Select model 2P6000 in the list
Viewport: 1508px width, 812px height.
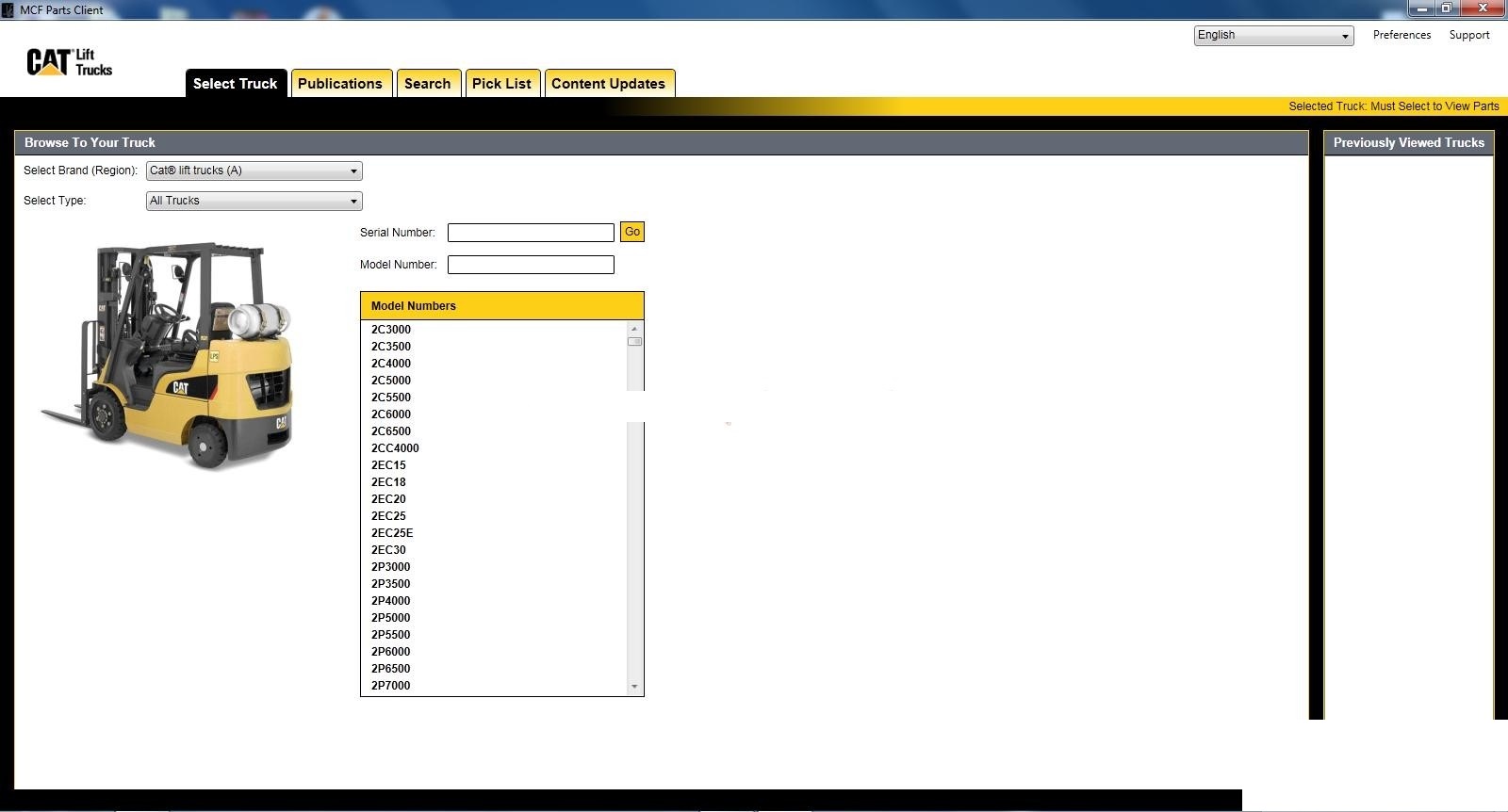391,652
